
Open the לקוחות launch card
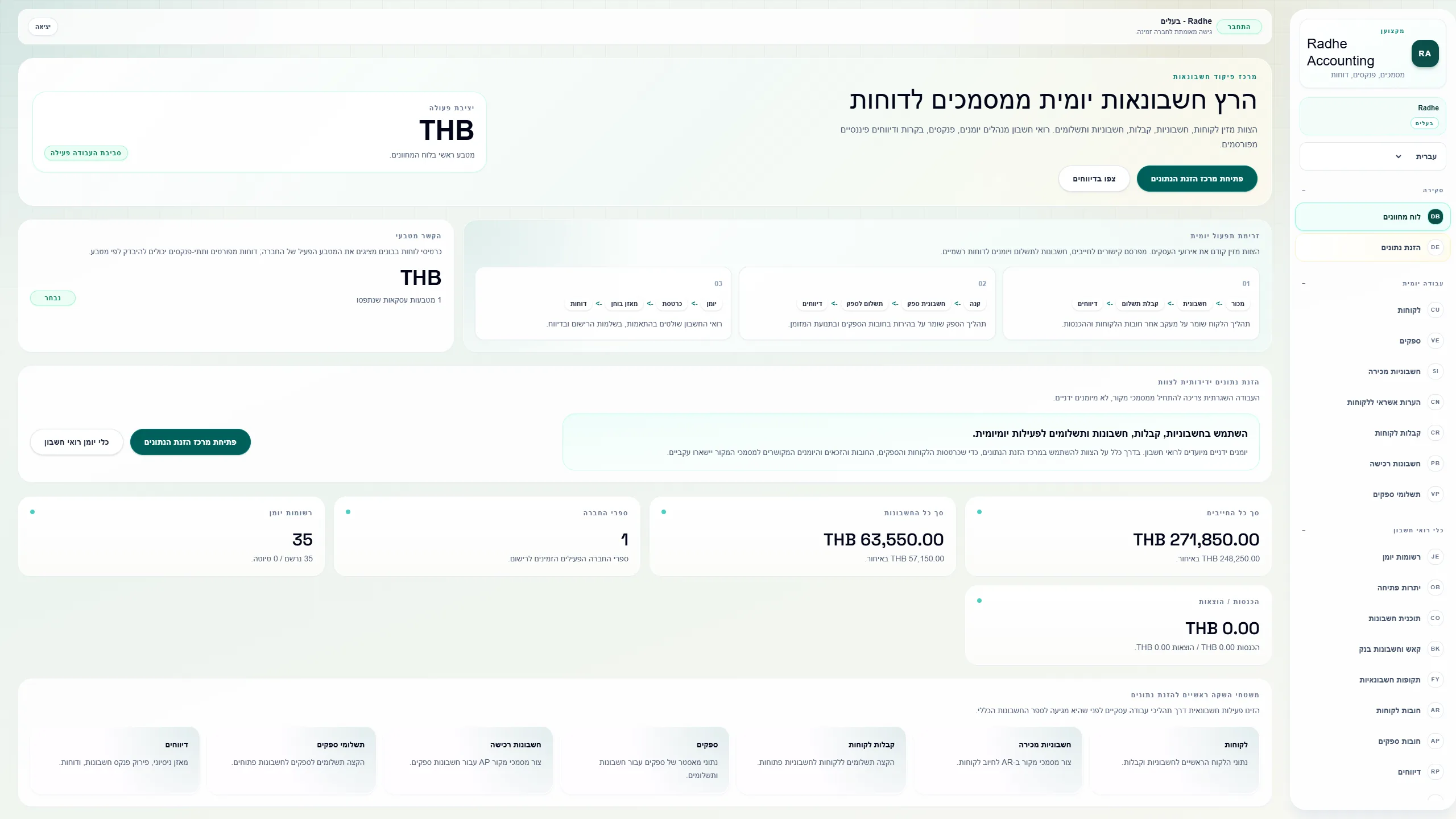pos(1174,760)
